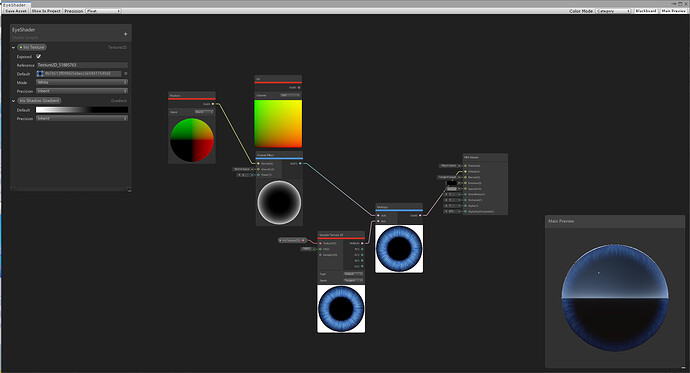
Task: Toggle the Exposed checkbox for Iris Texture
Action: [38, 56]
